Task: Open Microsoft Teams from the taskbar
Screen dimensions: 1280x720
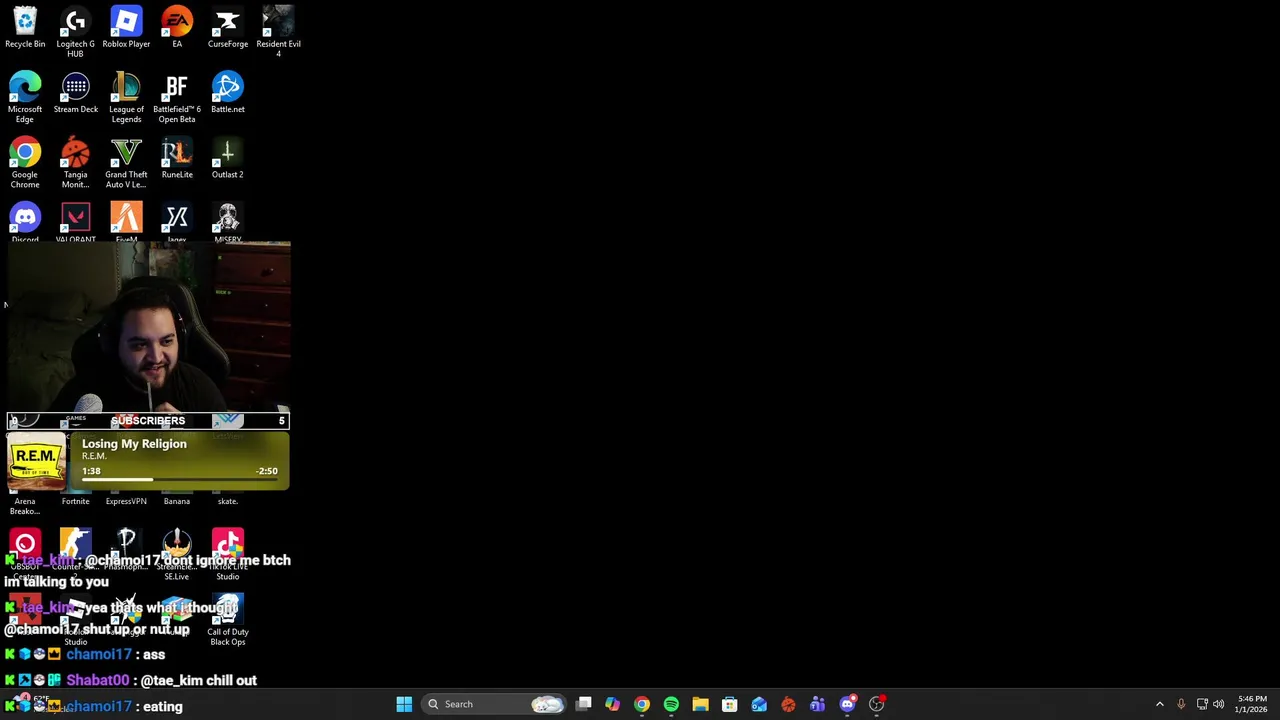Action: pyautogui.click(x=817, y=704)
